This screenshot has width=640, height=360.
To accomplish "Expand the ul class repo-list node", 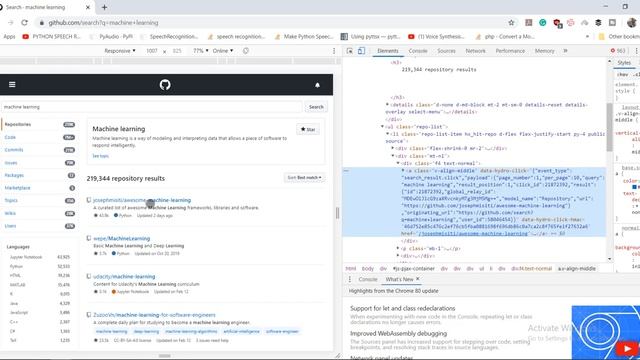I will (383, 127).
